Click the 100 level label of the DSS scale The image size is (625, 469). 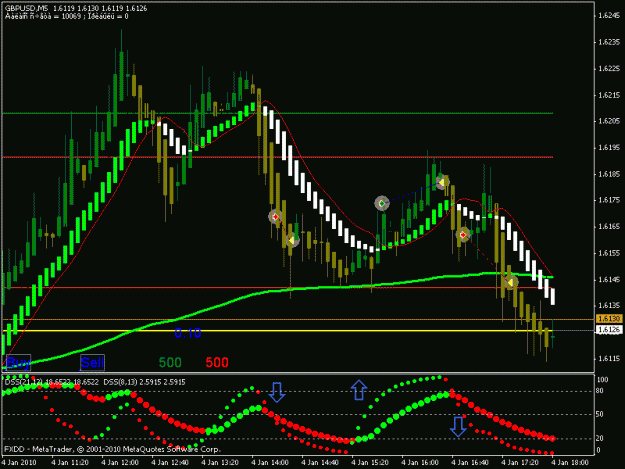pyautogui.click(x=602, y=380)
